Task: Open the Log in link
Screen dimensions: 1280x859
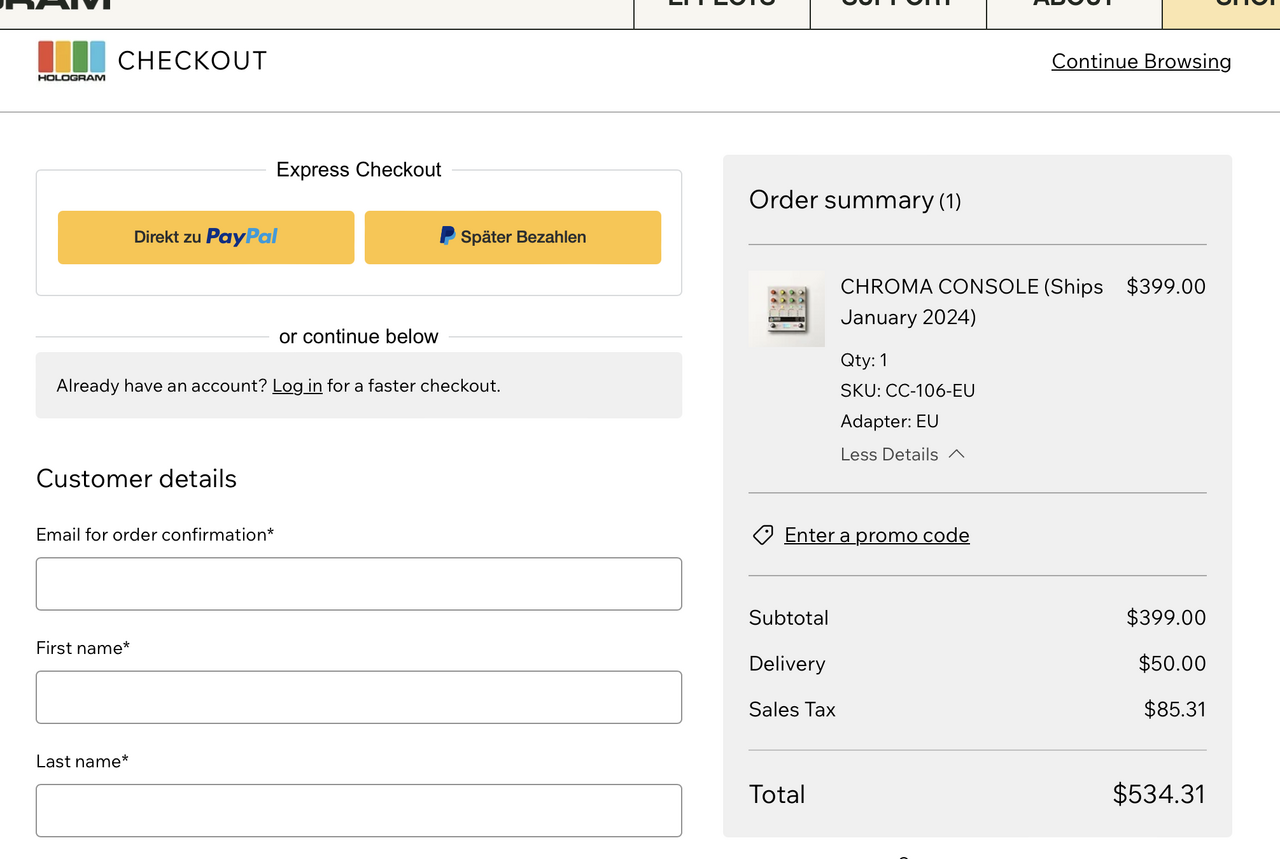Action: pyautogui.click(x=297, y=386)
